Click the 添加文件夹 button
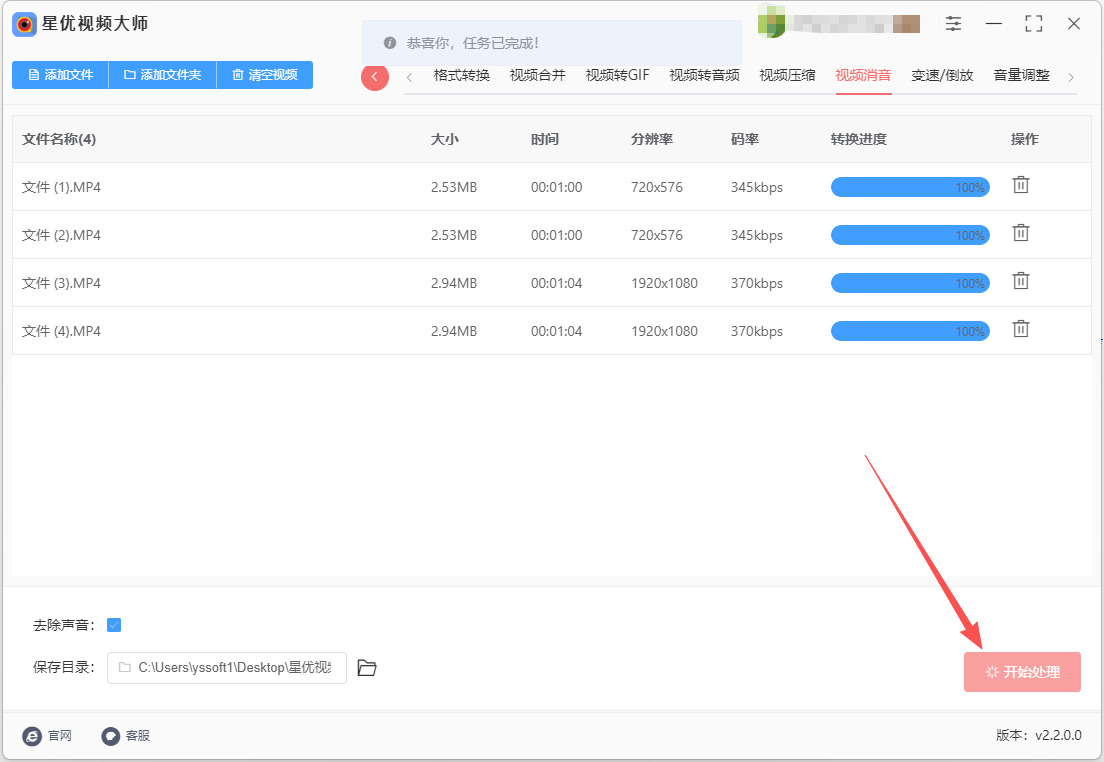This screenshot has width=1104, height=762. coord(163,75)
